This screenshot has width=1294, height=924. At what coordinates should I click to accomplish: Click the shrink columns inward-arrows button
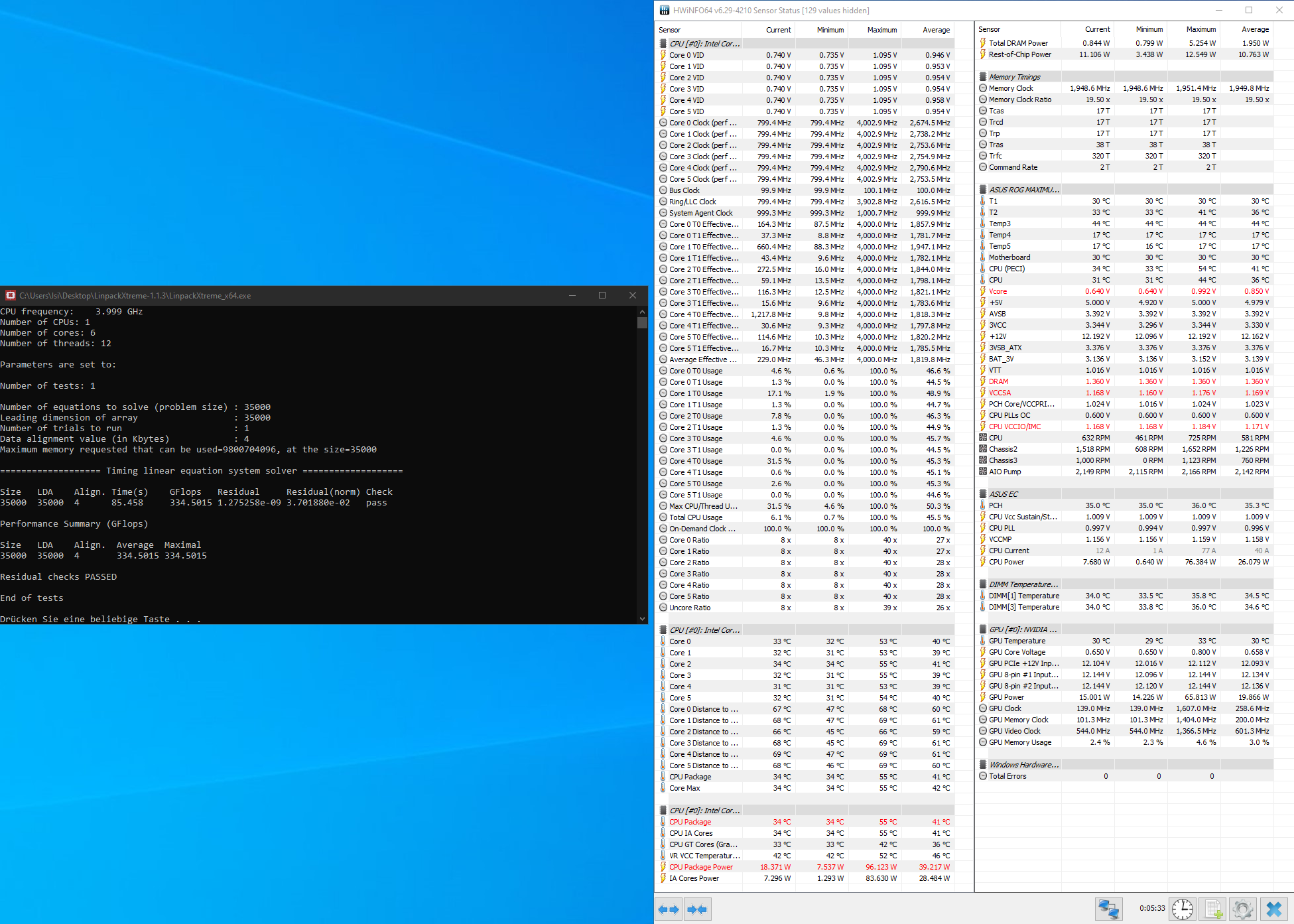point(697,909)
